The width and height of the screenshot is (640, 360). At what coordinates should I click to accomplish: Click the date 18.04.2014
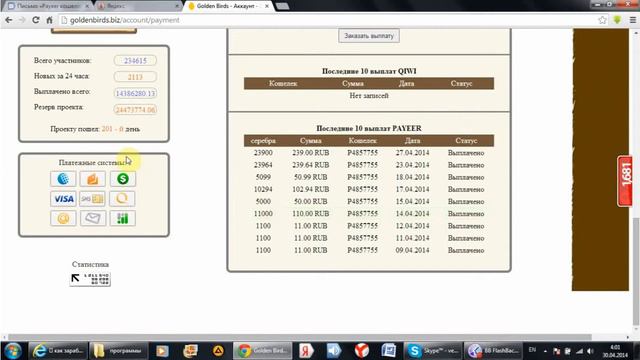click(412, 177)
